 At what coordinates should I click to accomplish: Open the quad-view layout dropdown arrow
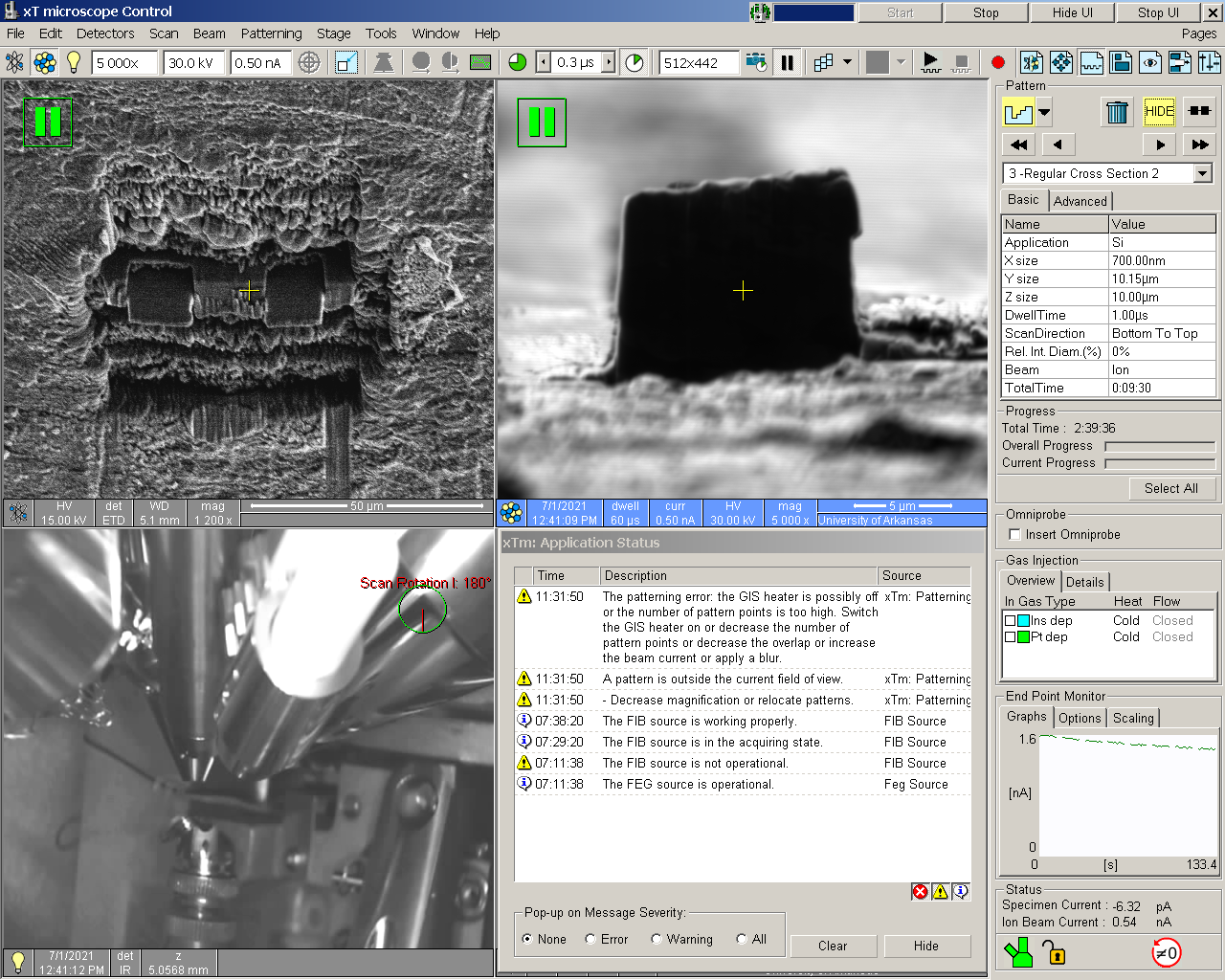click(x=847, y=63)
